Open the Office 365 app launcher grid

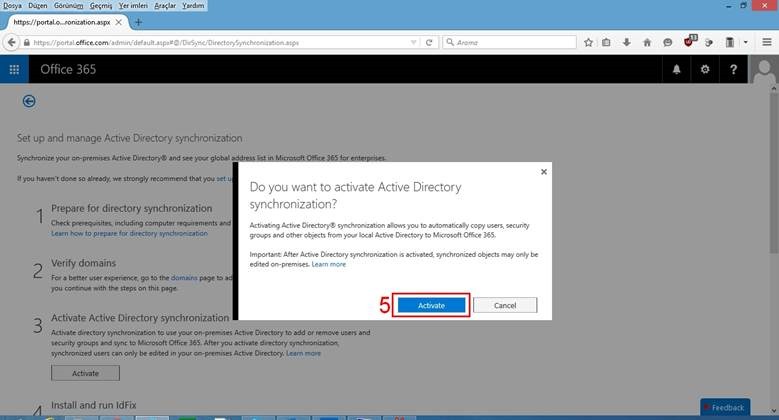pyautogui.click(x=14, y=69)
